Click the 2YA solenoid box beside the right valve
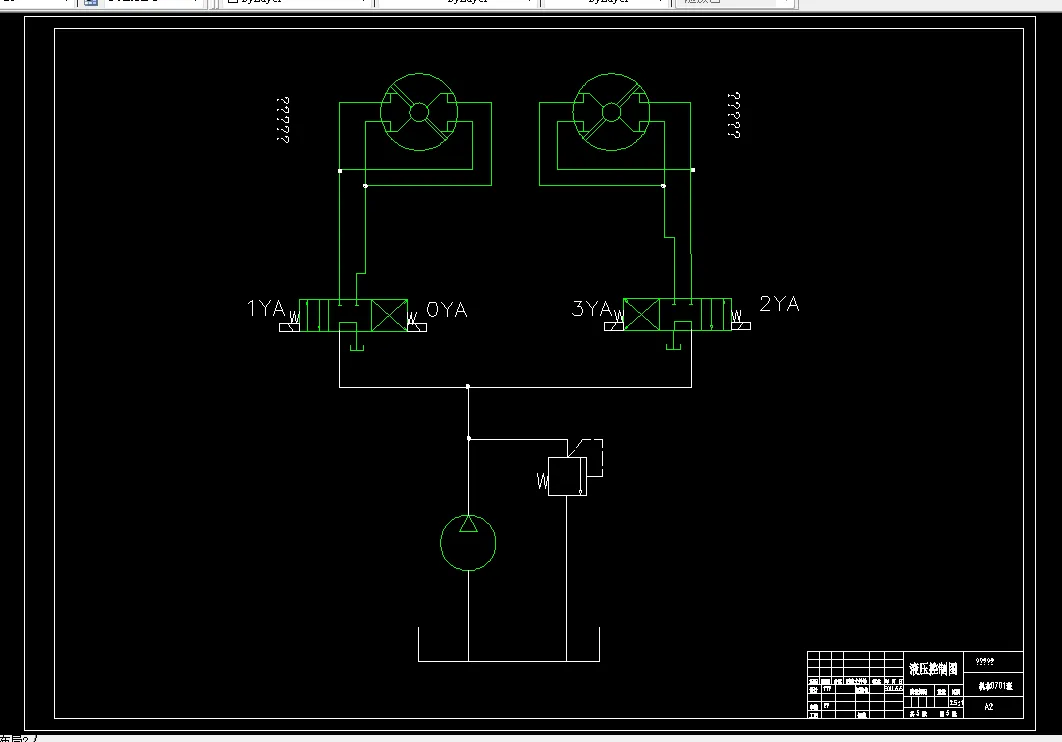The width and height of the screenshot is (1062, 742). pos(740,326)
